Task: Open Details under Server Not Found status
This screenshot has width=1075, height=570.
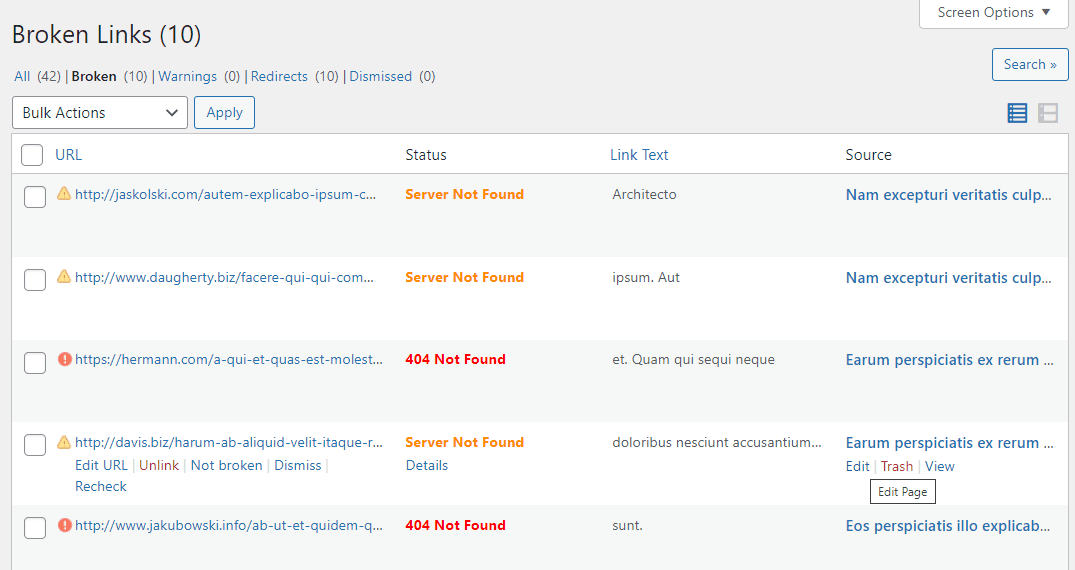Action: click(x=427, y=465)
